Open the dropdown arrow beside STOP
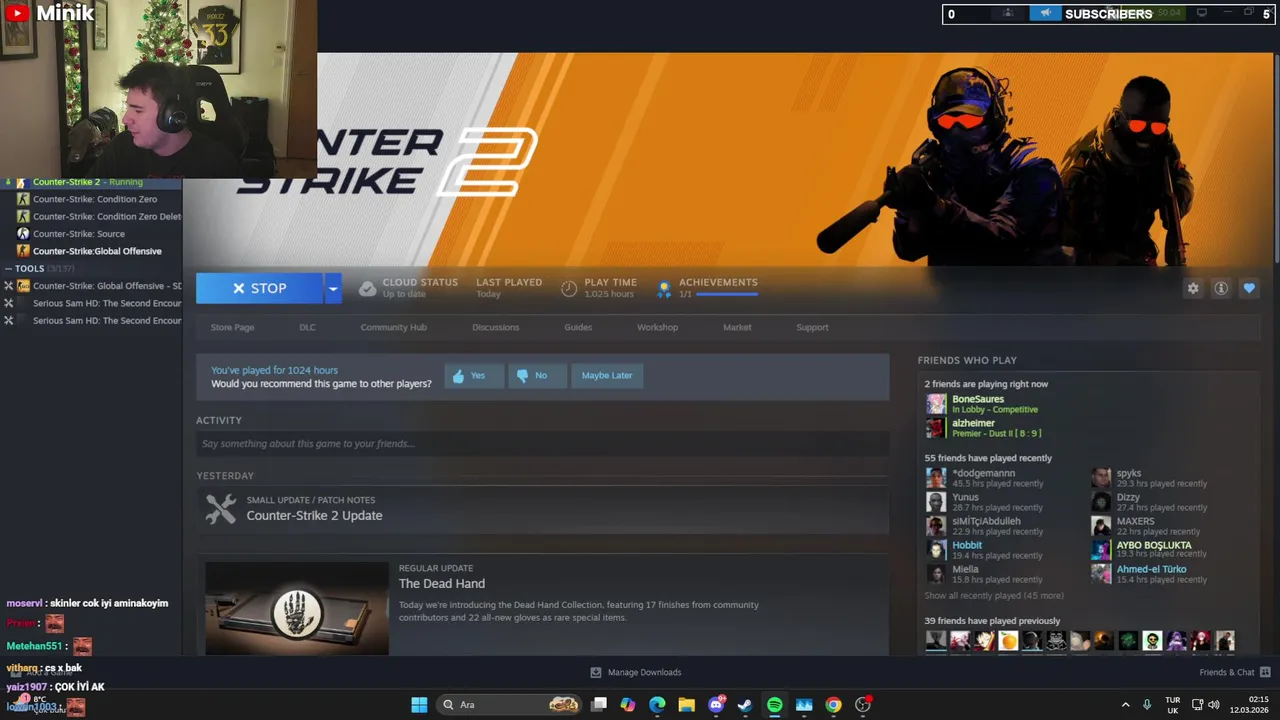This screenshot has width=1280, height=720. click(332, 288)
